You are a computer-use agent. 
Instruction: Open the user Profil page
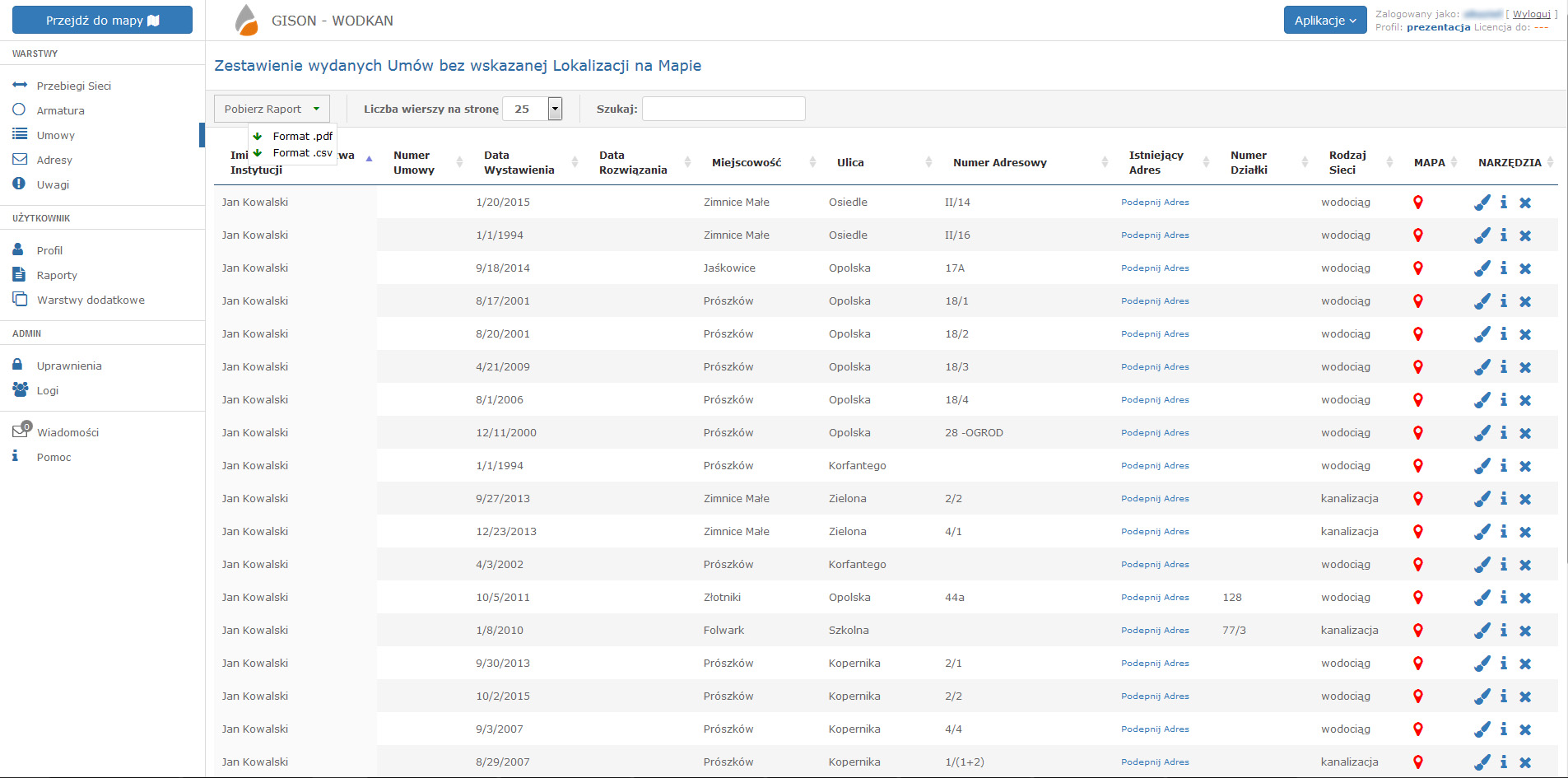pos(49,250)
